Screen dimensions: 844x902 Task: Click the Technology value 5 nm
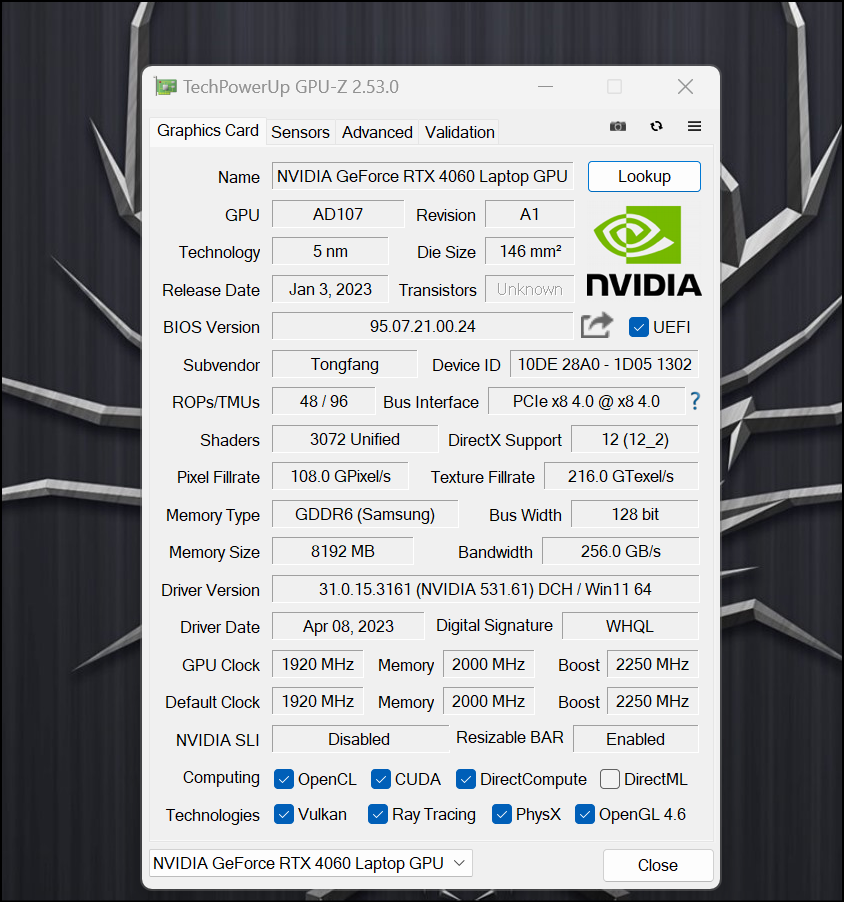coord(330,251)
